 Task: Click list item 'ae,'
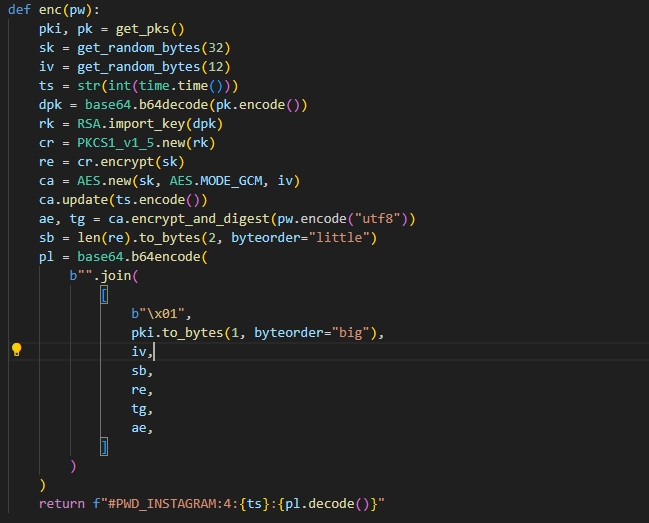click(142, 428)
